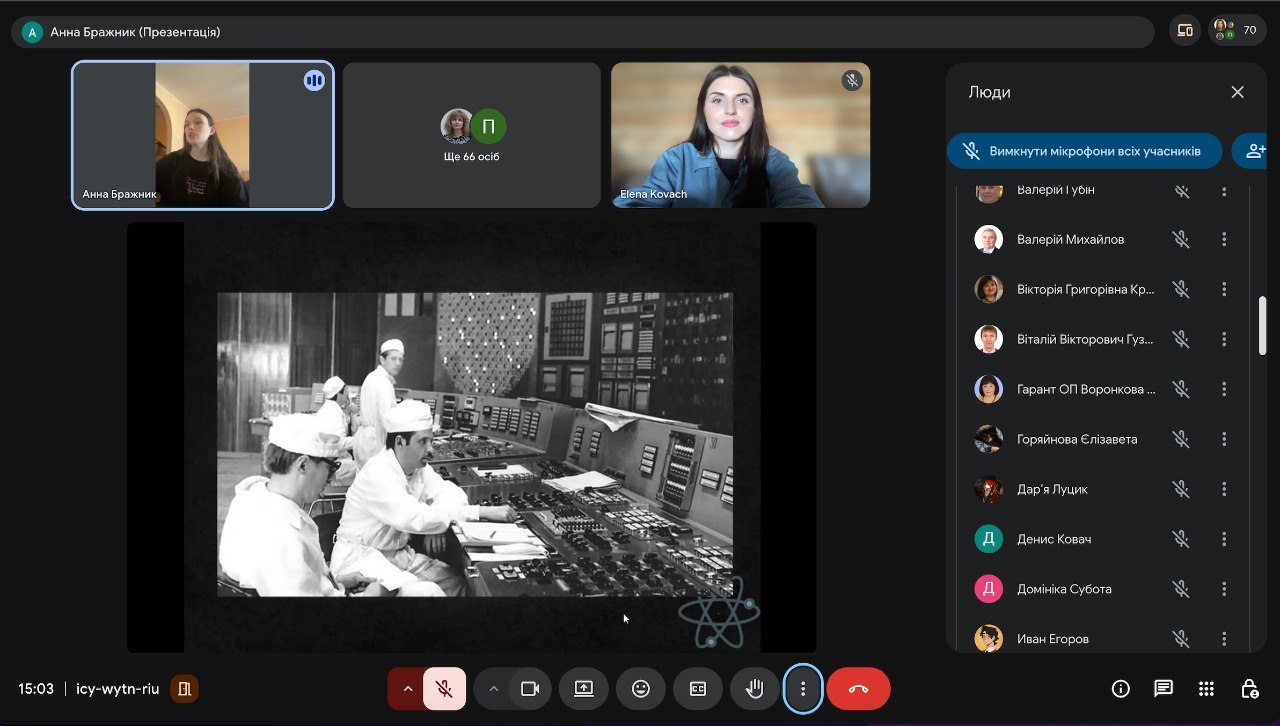1280x726 pixels.
Task: Open host controls lock icon
Action: 1249,688
